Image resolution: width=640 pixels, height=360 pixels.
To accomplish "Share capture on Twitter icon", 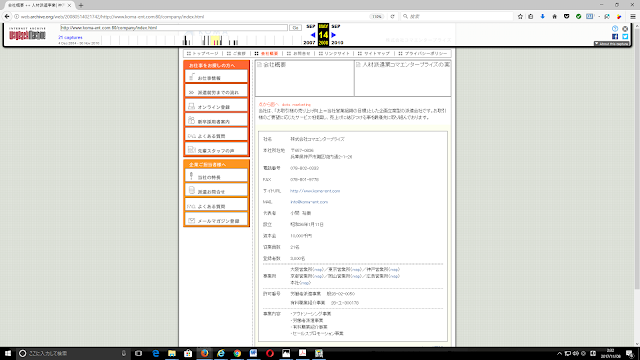I will point(625,36).
